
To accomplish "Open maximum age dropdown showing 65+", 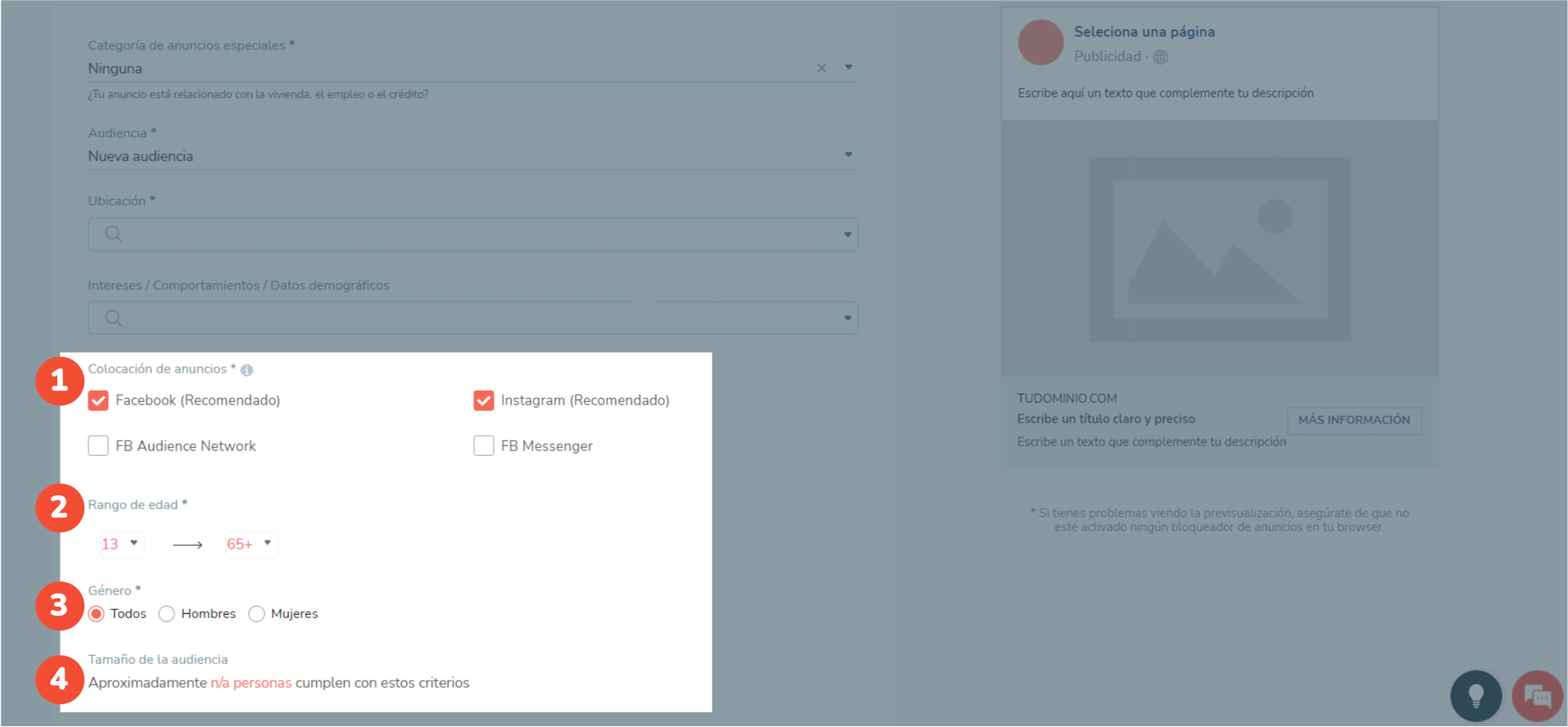I will 251,544.
